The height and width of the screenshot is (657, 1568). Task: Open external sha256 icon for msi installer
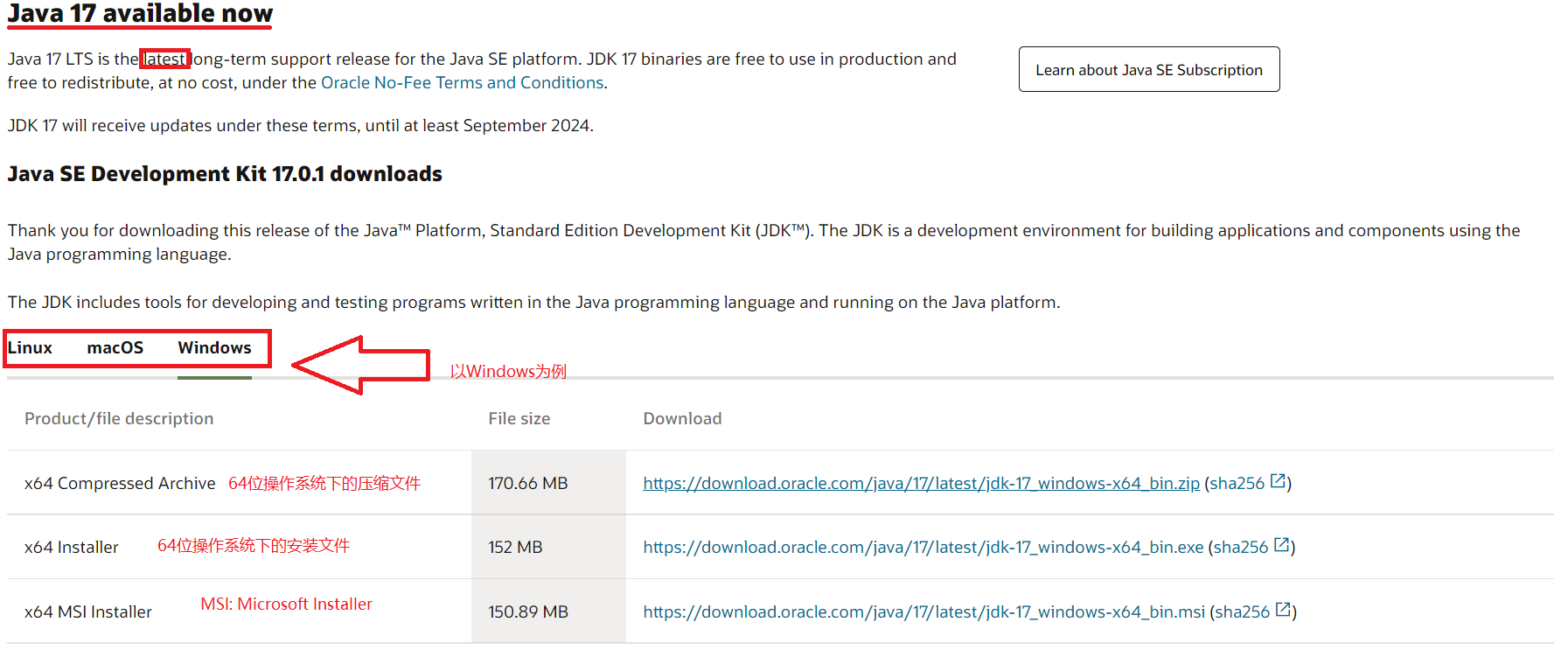(x=1283, y=610)
